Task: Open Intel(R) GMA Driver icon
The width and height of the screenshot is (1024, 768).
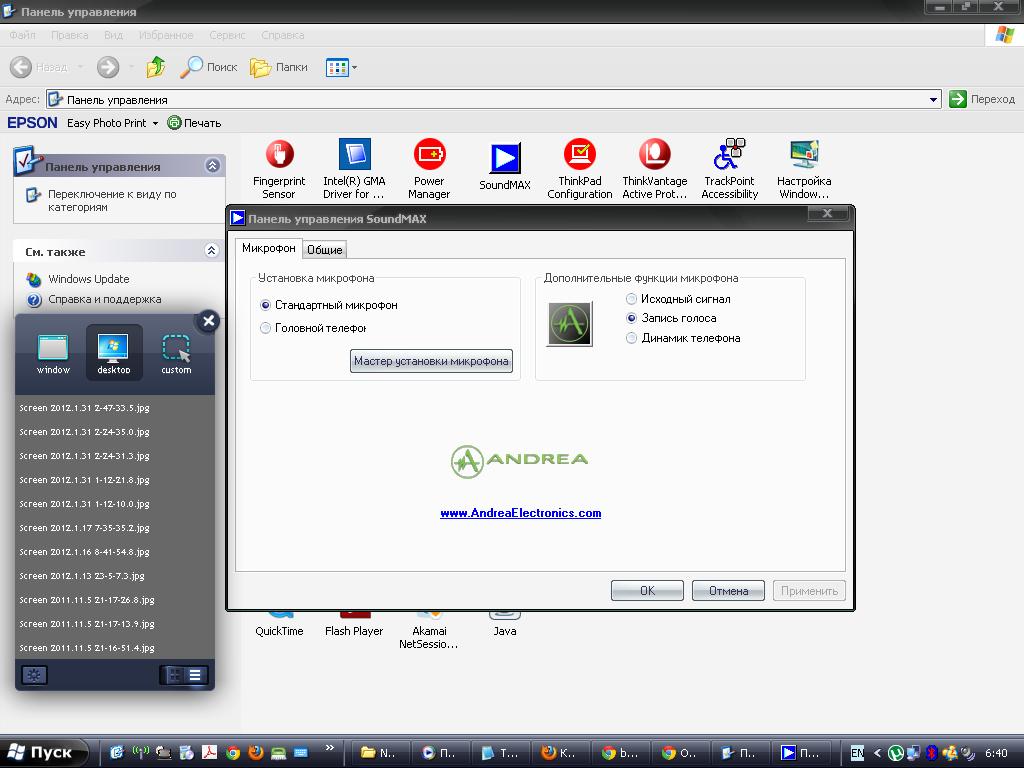Action: tap(354, 168)
